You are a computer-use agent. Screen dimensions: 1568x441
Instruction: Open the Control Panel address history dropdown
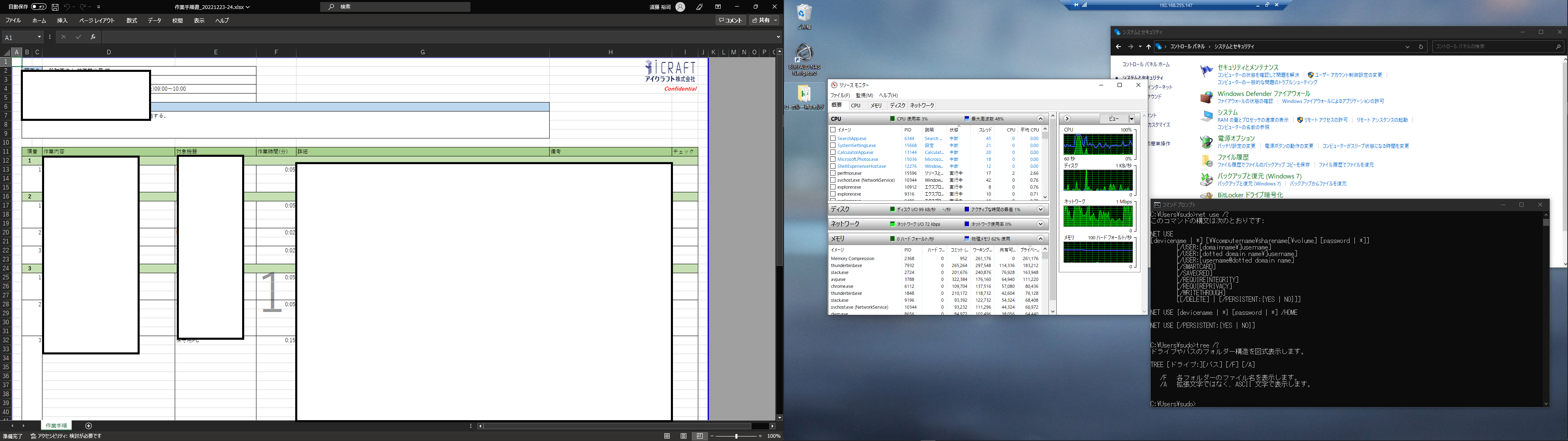tap(1407, 47)
